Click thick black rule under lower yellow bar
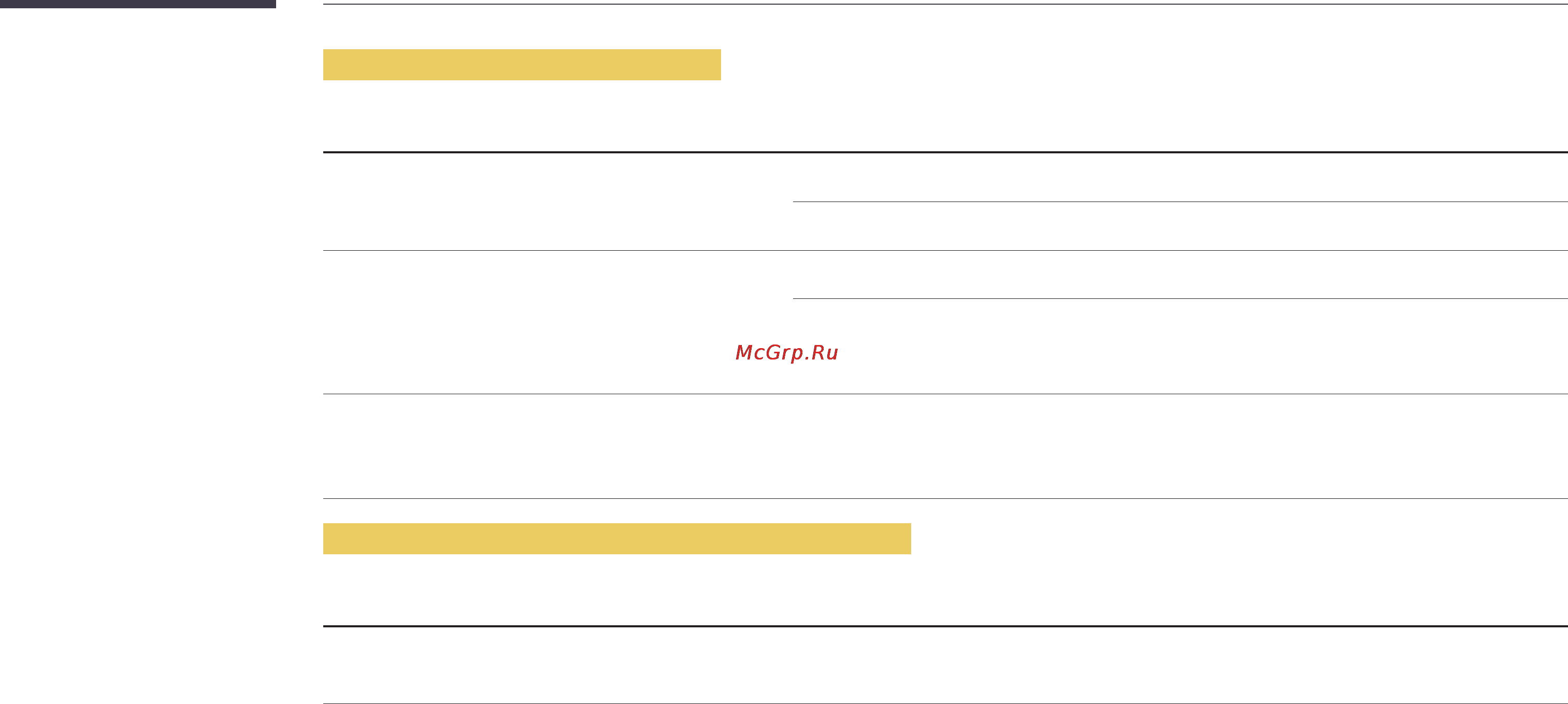This screenshot has height=704, width=1568. coord(945,625)
